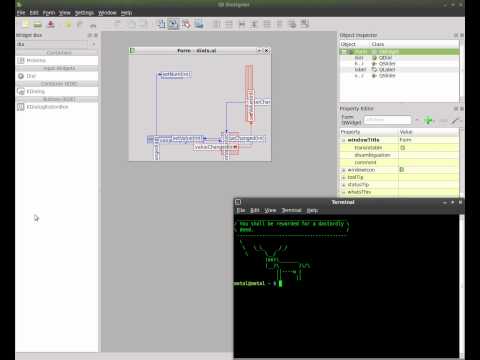Click the Terminal window menu icon in its title bar
Viewport: 480px width, 360px height.
[238, 202]
